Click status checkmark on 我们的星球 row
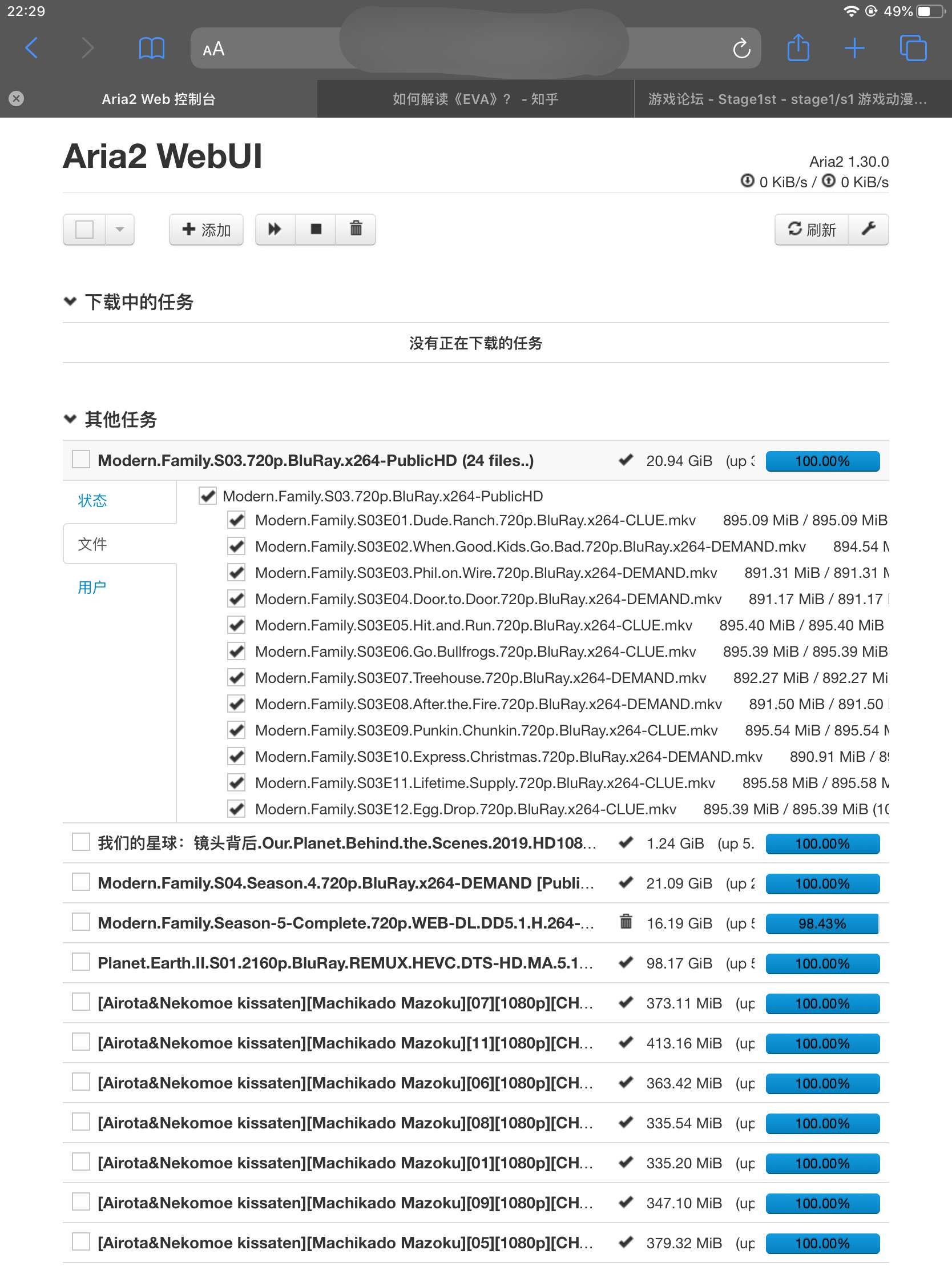 [x=626, y=843]
